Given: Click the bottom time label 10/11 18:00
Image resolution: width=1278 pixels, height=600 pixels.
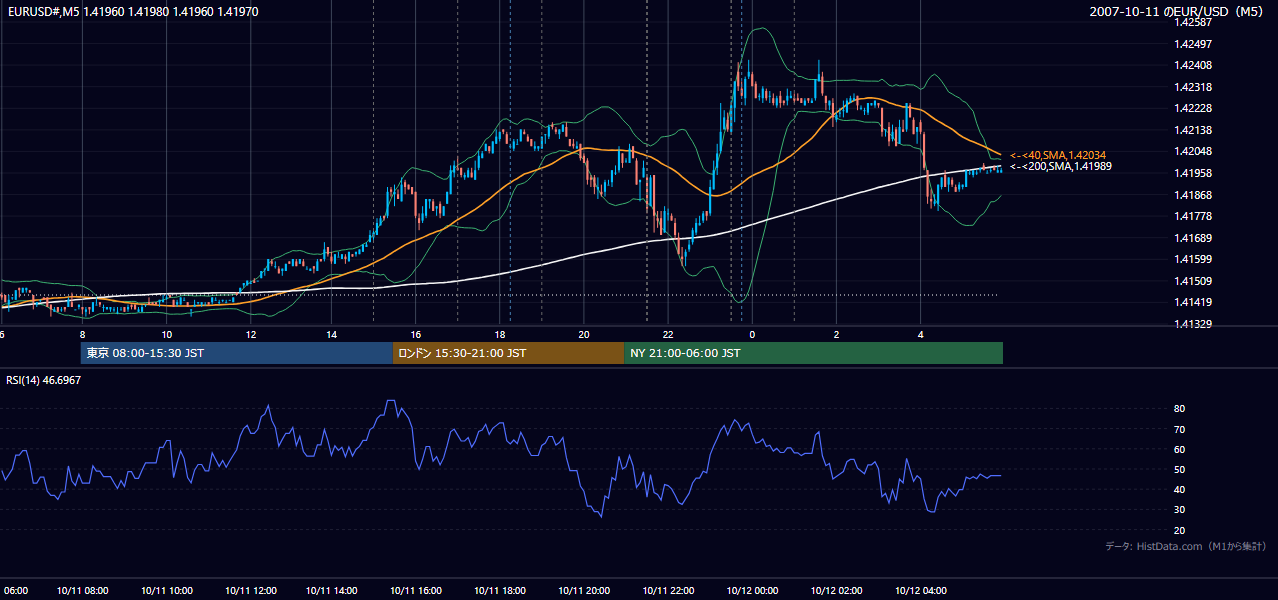Looking at the screenshot, I should [500, 591].
